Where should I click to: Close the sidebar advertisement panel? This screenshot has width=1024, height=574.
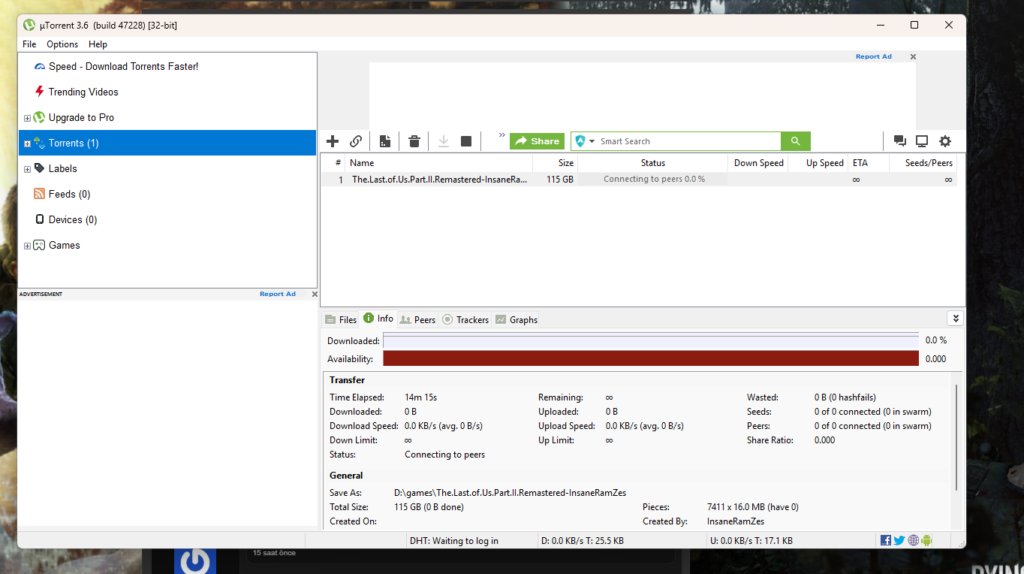[x=314, y=295]
